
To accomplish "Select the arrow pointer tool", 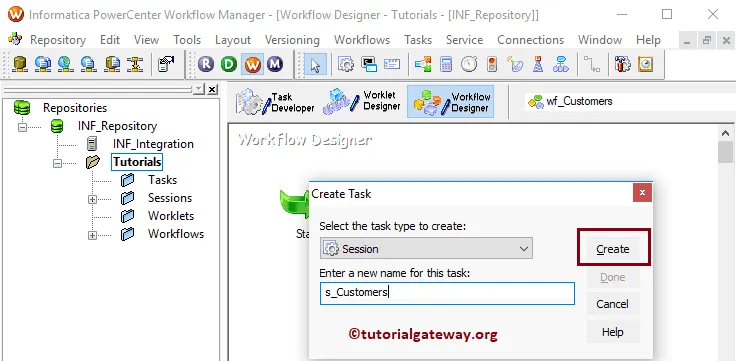I will tap(314, 64).
